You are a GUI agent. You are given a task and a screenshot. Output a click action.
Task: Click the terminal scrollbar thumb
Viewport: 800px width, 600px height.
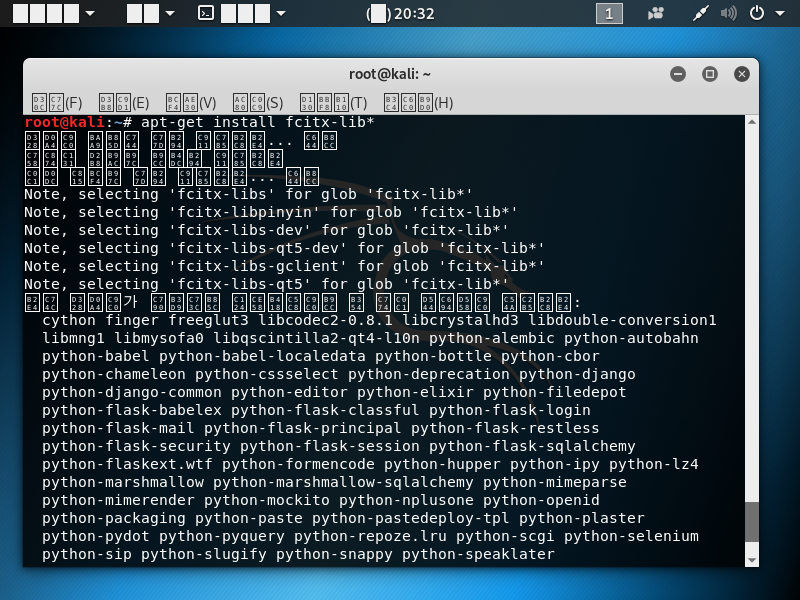pyautogui.click(x=752, y=522)
